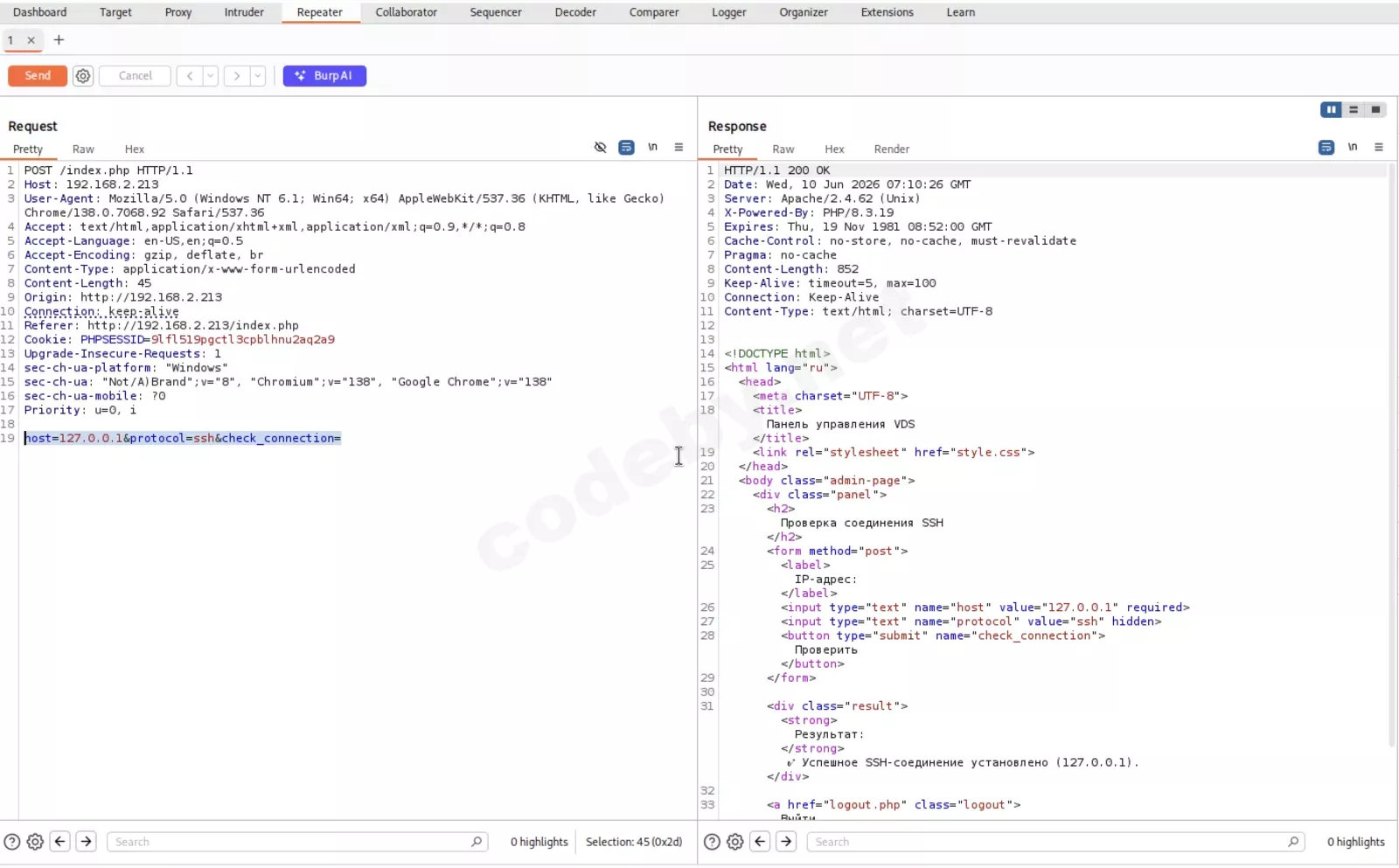Viewport: 1399px width, 868px height.
Task: Toggle show newline characters in Request
Action: click(652, 148)
